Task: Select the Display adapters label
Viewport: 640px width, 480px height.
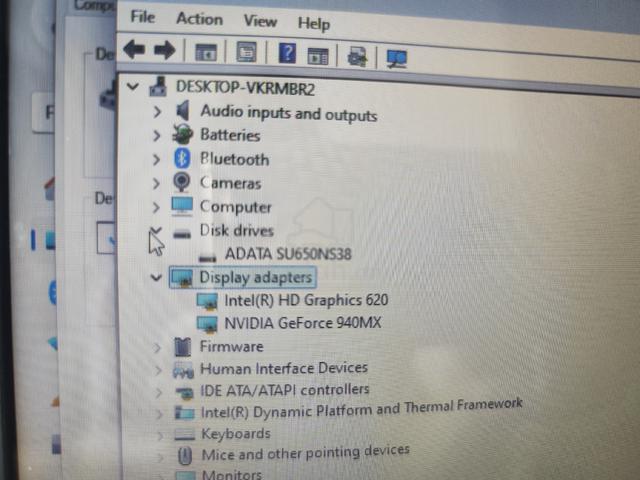Action: (256, 278)
